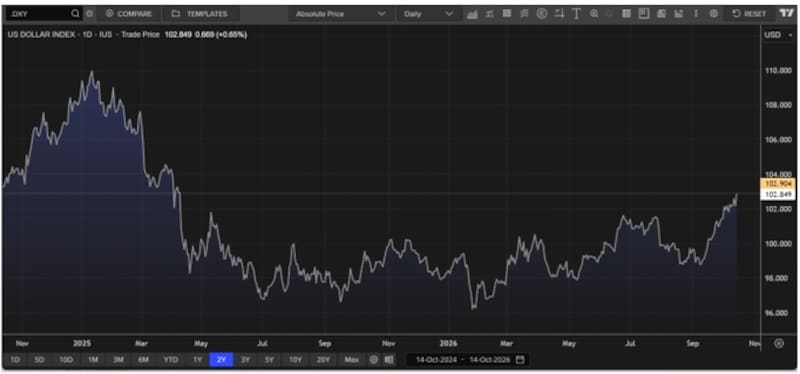The height and width of the screenshot is (374, 800).
Task: Click the 96.000 price axis label
Action: click(778, 313)
